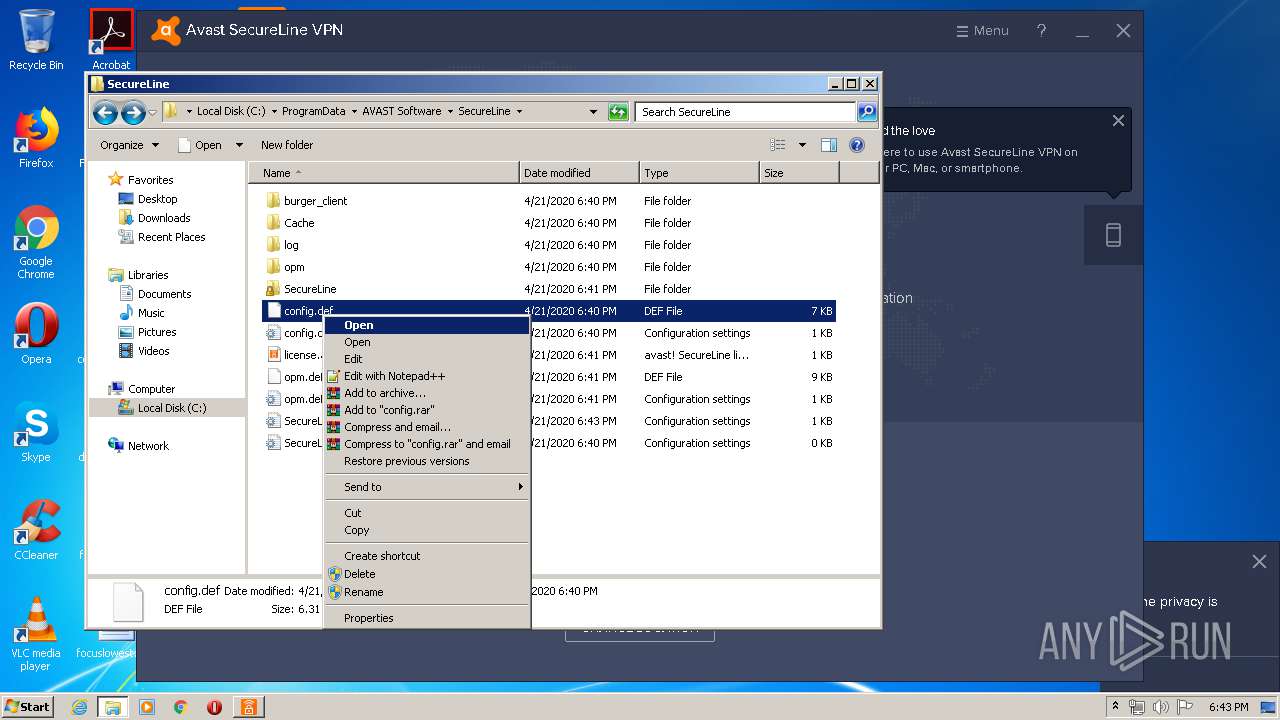The image size is (1280, 720).
Task: Dismiss the Avast share-the-love popup
Action: click(1118, 121)
